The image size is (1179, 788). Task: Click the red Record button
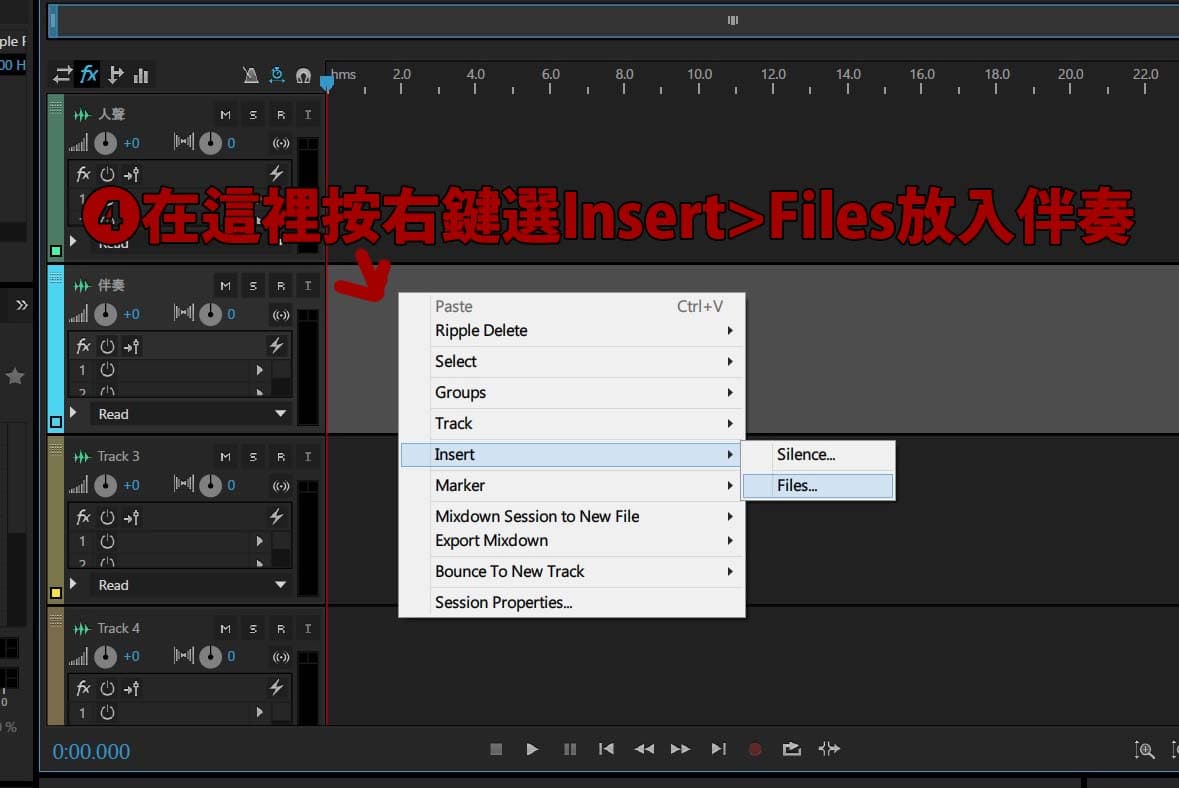pos(755,749)
